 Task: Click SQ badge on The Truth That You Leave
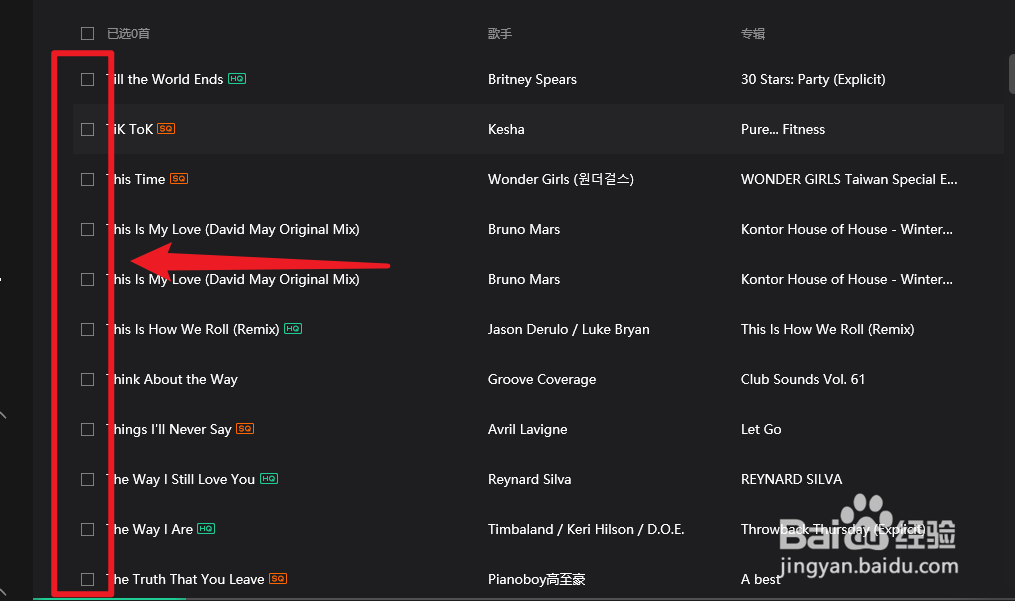[x=278, y=579]
